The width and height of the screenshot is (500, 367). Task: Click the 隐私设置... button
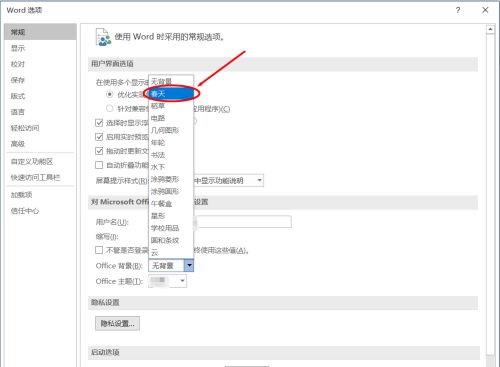coord(117,323)
